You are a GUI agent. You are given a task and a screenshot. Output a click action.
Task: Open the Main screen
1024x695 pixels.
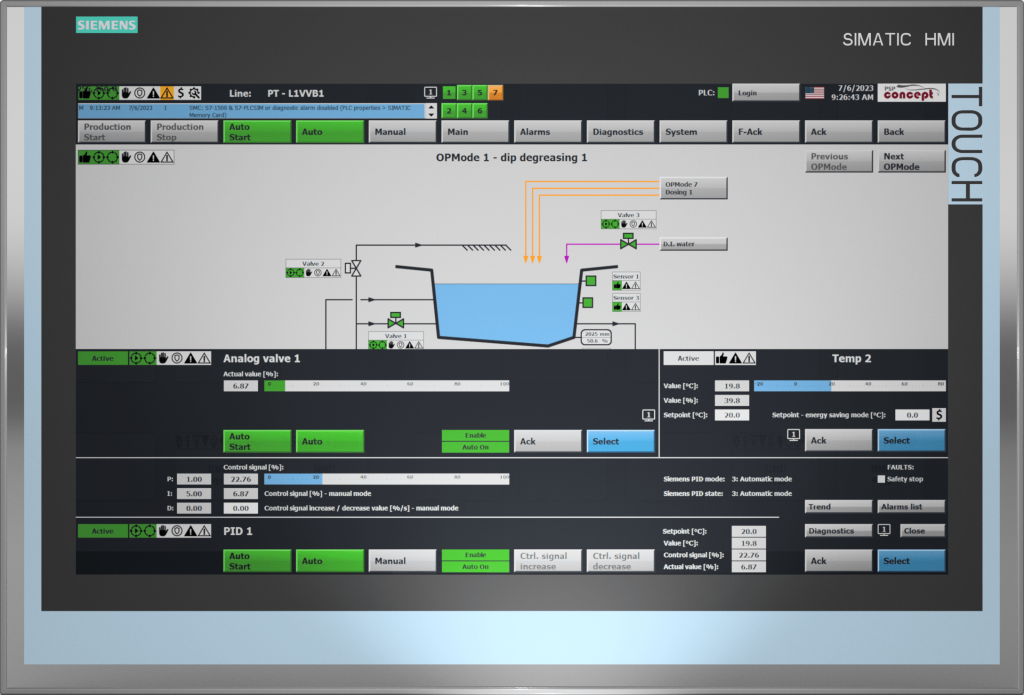pyautogui.click(x=475, y=131)
